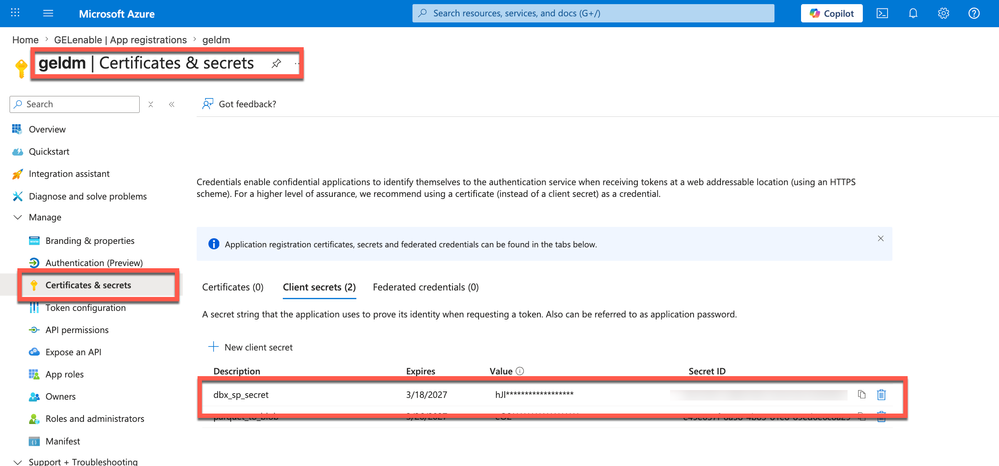The height and width of the screenshot is (466, 999).
Task: Open Token configuration
Action: pos(85,308)
